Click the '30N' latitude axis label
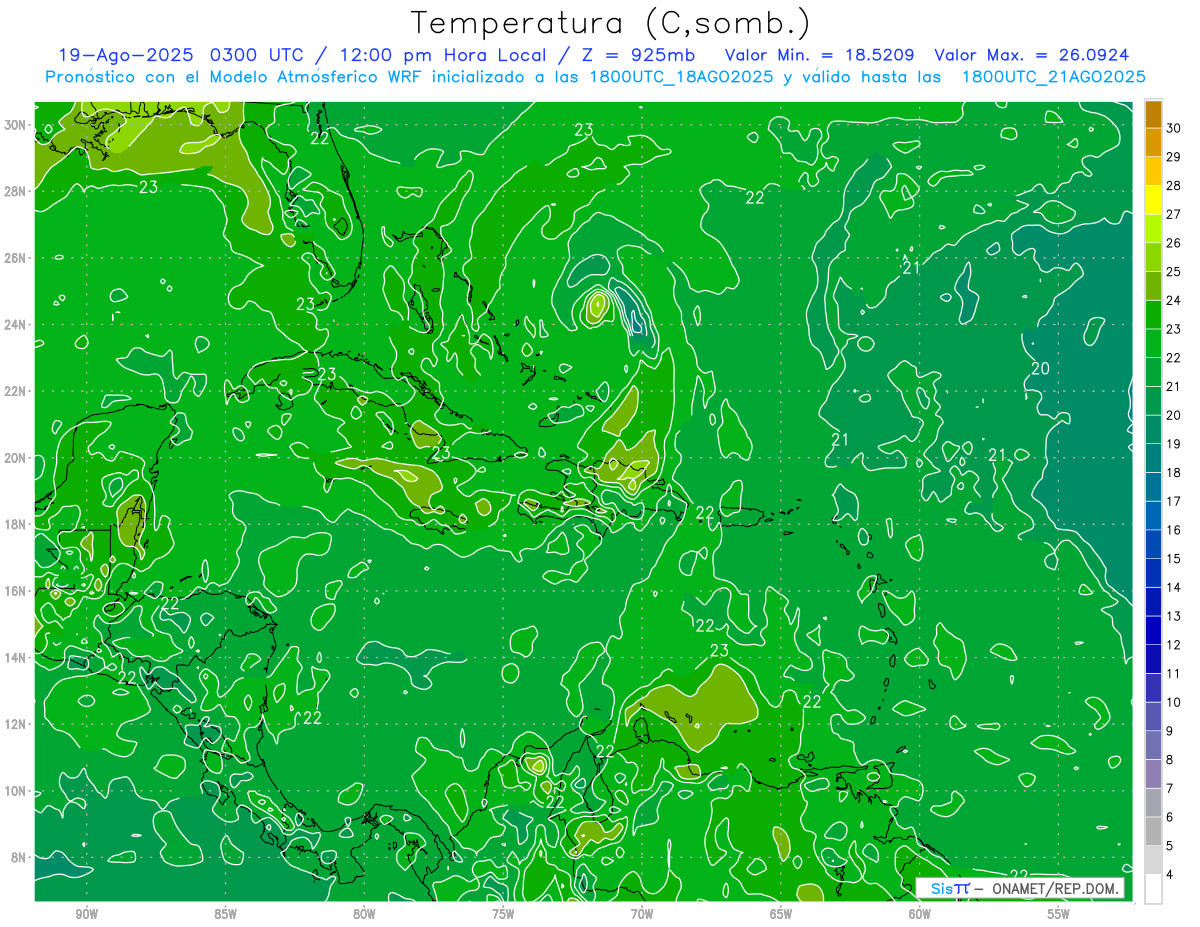The width and height of the screenshot is (1200, 927). click(16, 125)
